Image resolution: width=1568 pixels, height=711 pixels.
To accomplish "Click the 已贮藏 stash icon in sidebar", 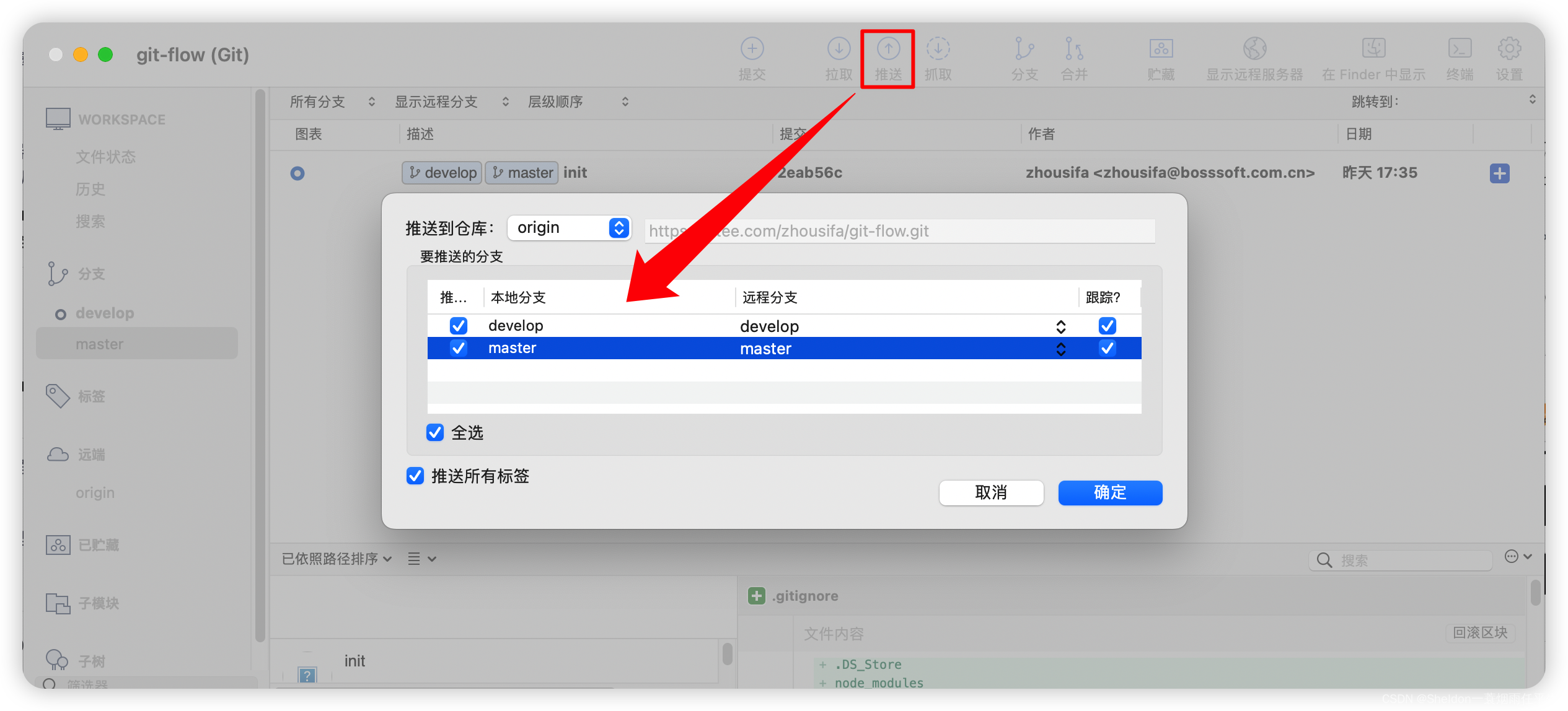I will tap(58, 544).
